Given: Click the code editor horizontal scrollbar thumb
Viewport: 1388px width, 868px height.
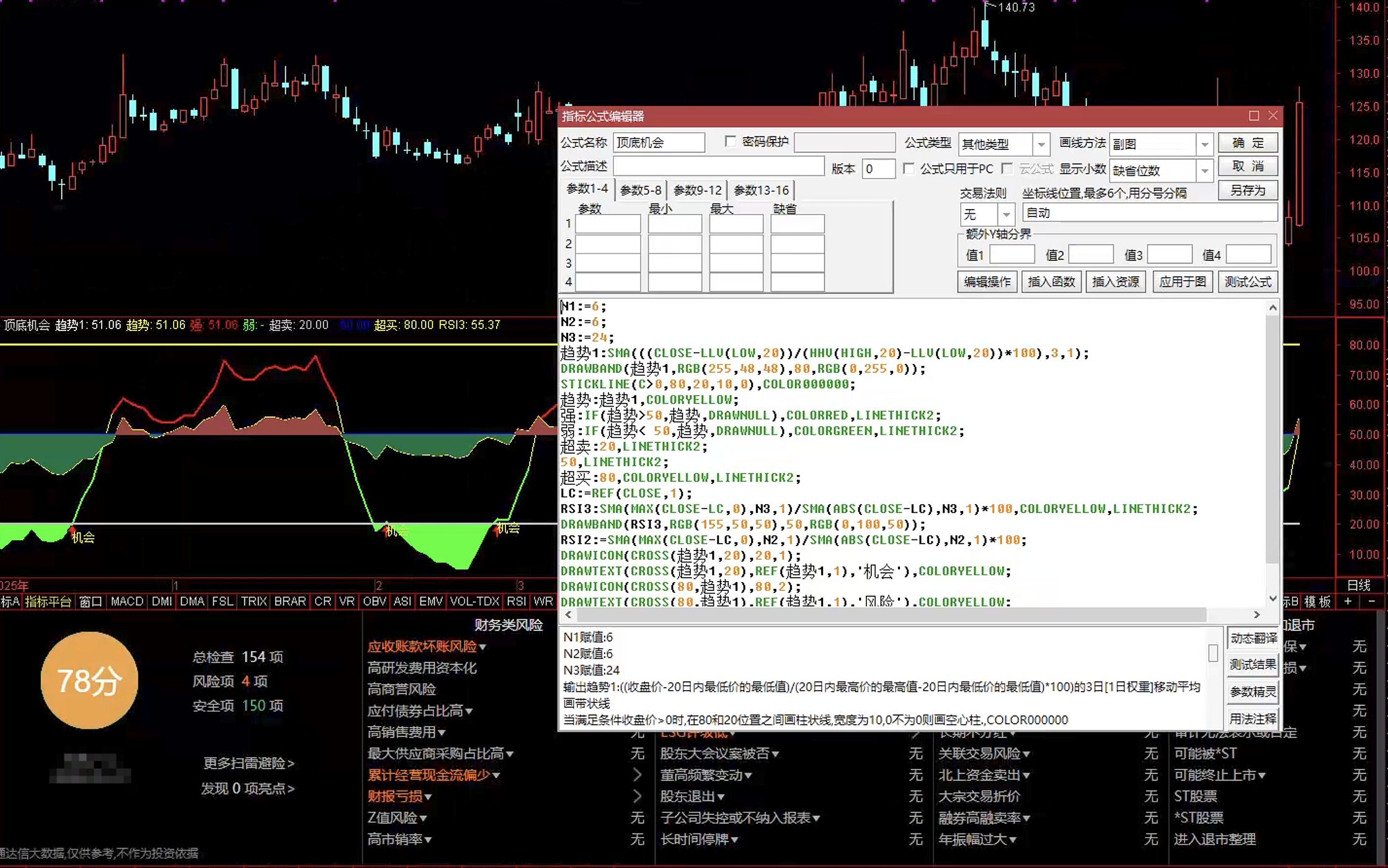Looking at the screenshot, I should point(891,614).
